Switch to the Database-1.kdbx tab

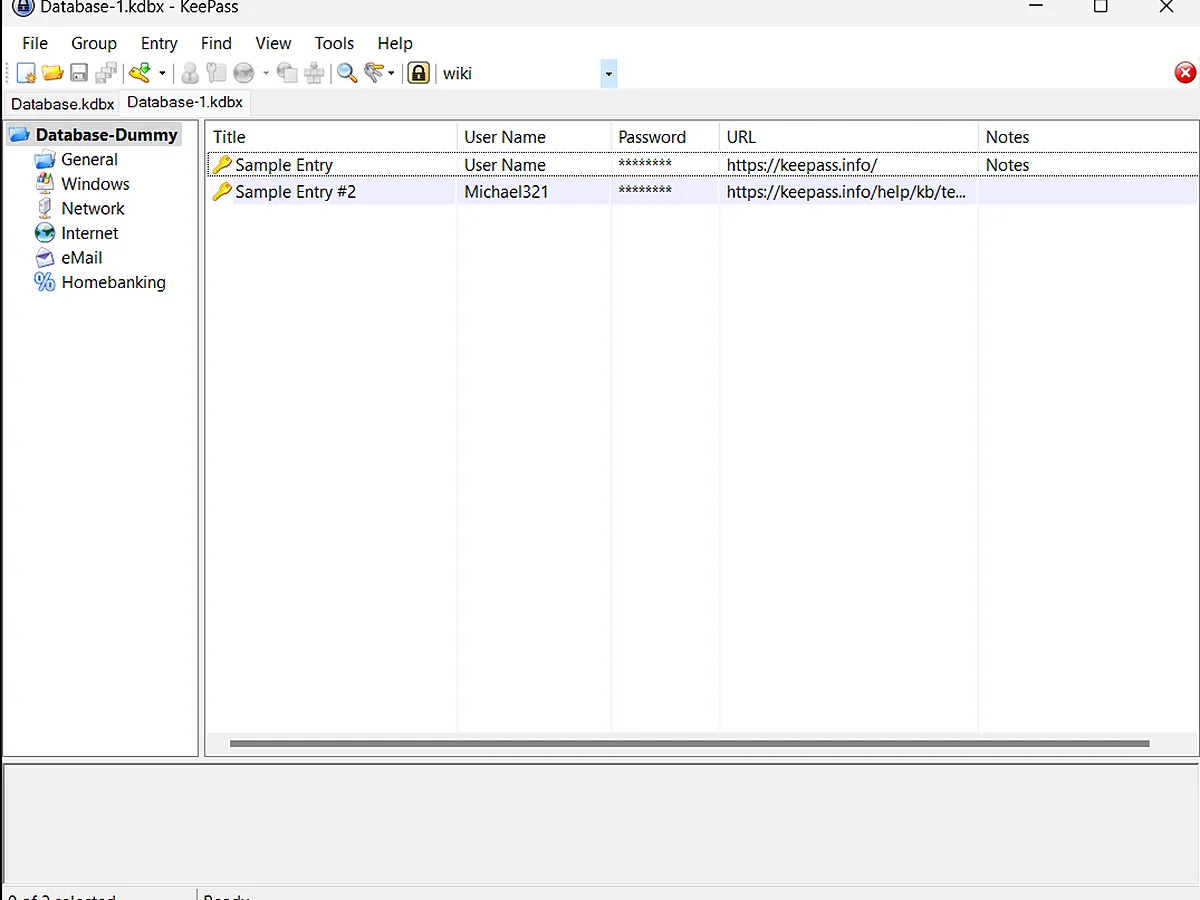click(185, 102)
